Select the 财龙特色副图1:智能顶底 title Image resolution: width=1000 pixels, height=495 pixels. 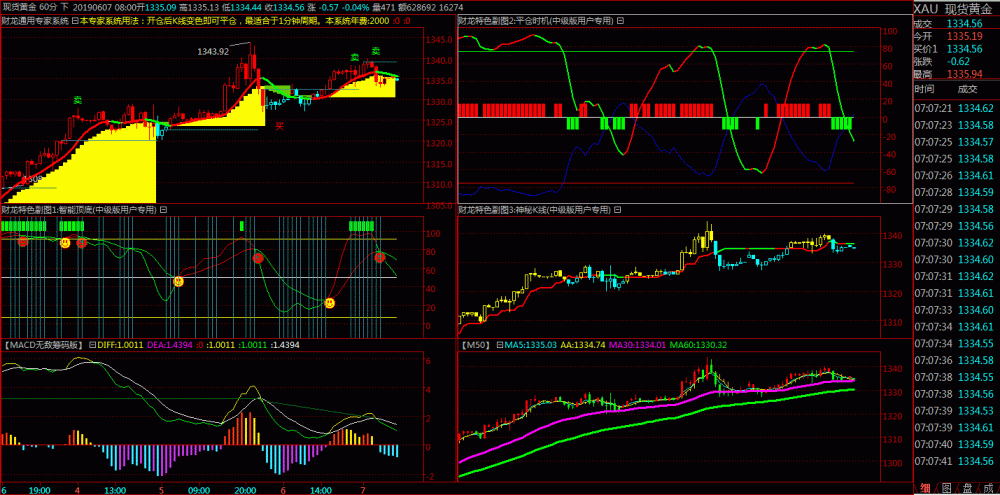(x=80, y=209)
